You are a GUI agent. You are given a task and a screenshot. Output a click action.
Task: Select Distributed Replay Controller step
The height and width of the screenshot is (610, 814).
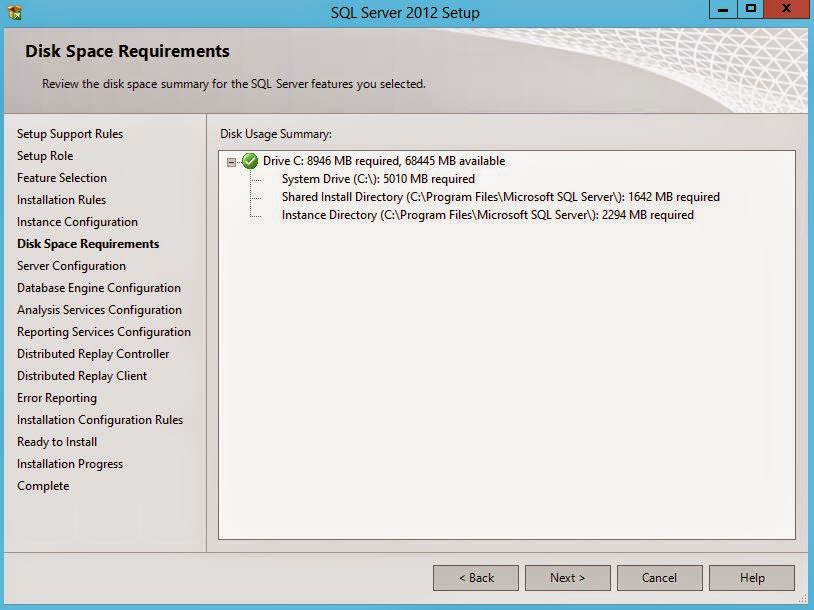pyautogui.click(x=93, y=354)
